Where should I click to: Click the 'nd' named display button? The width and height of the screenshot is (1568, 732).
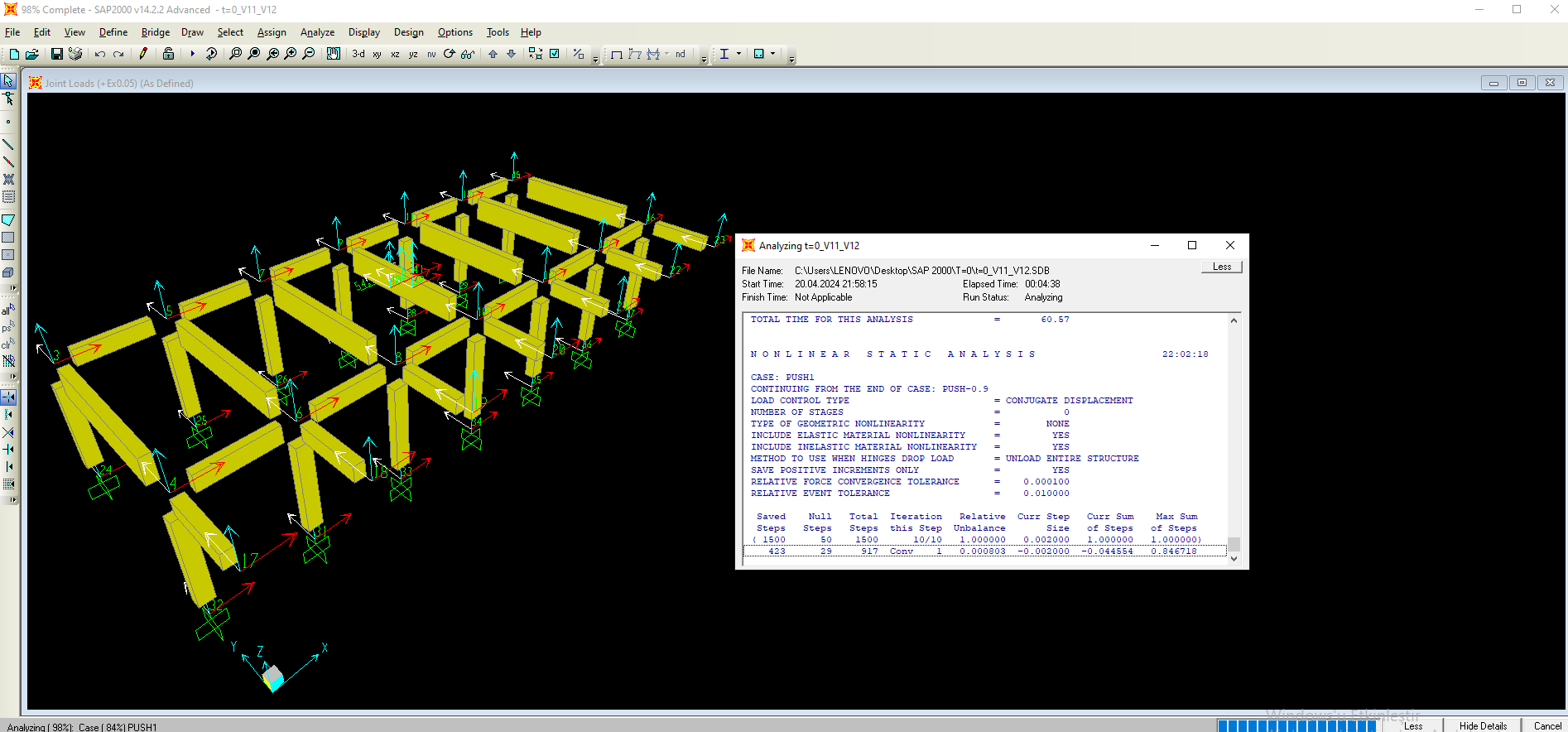pyautogui.click(x=681, y=54)
